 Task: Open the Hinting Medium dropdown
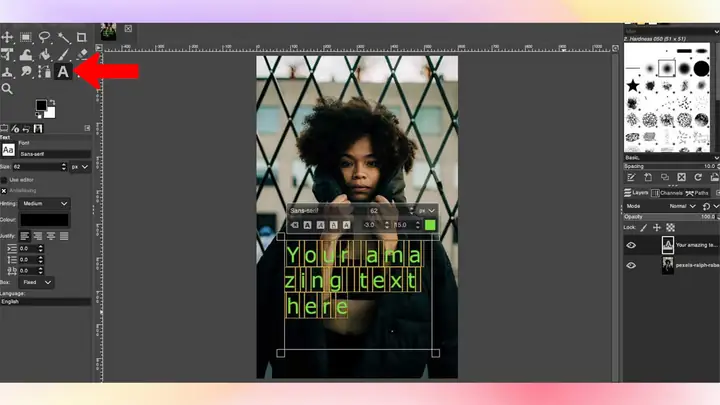45,203
